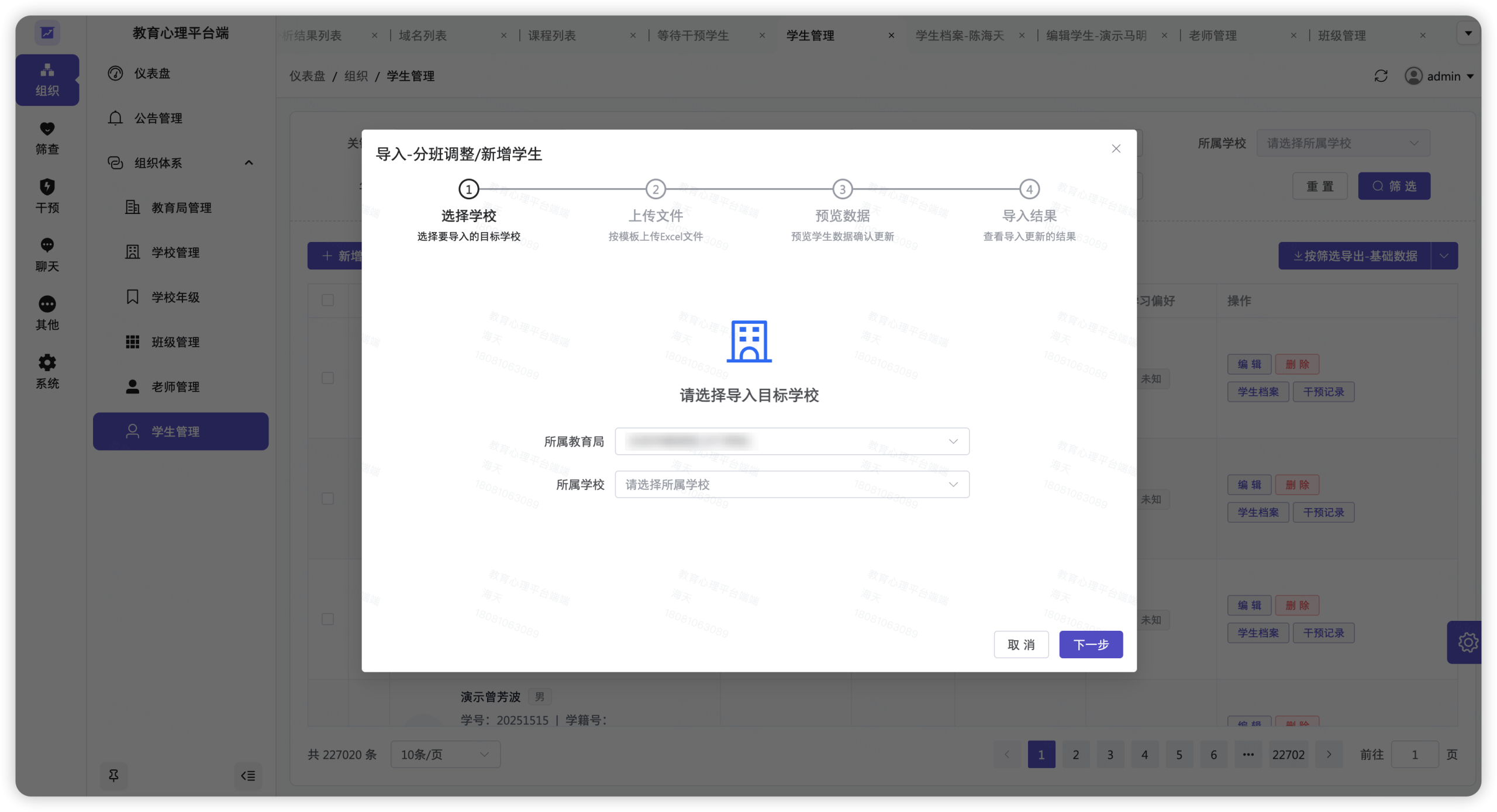The image size is (1497, 812).
Task: Check the third student row checkbox
Action: (x=327, y=618)
